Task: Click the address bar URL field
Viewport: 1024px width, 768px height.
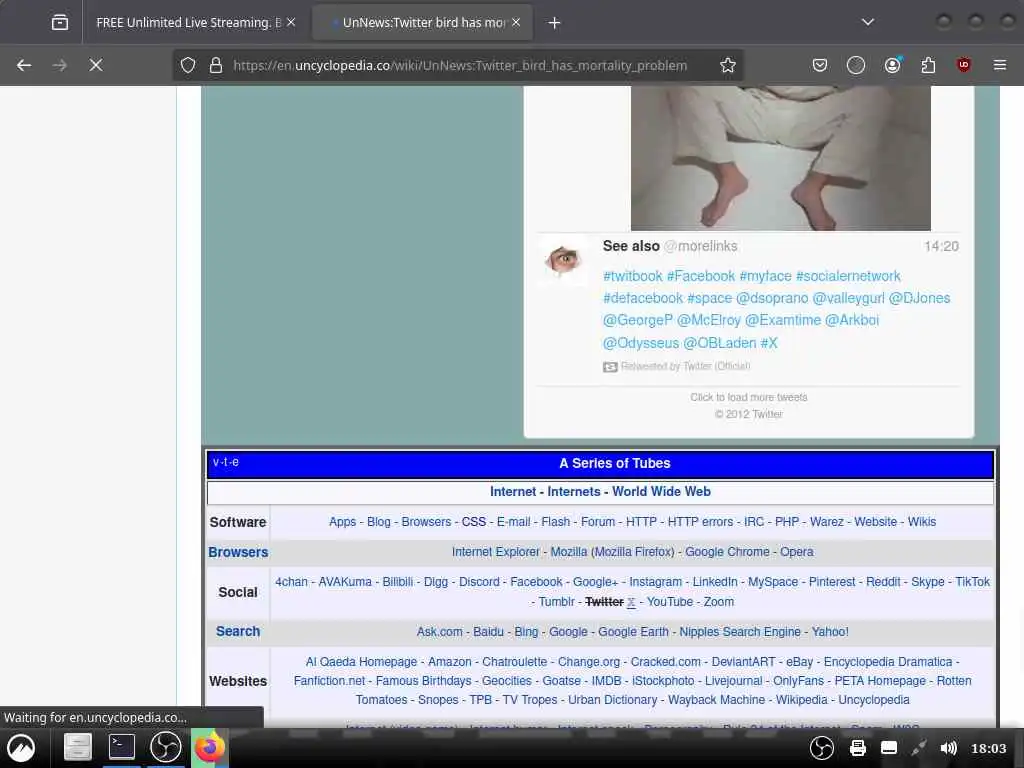Action: [x=460, y=65]
